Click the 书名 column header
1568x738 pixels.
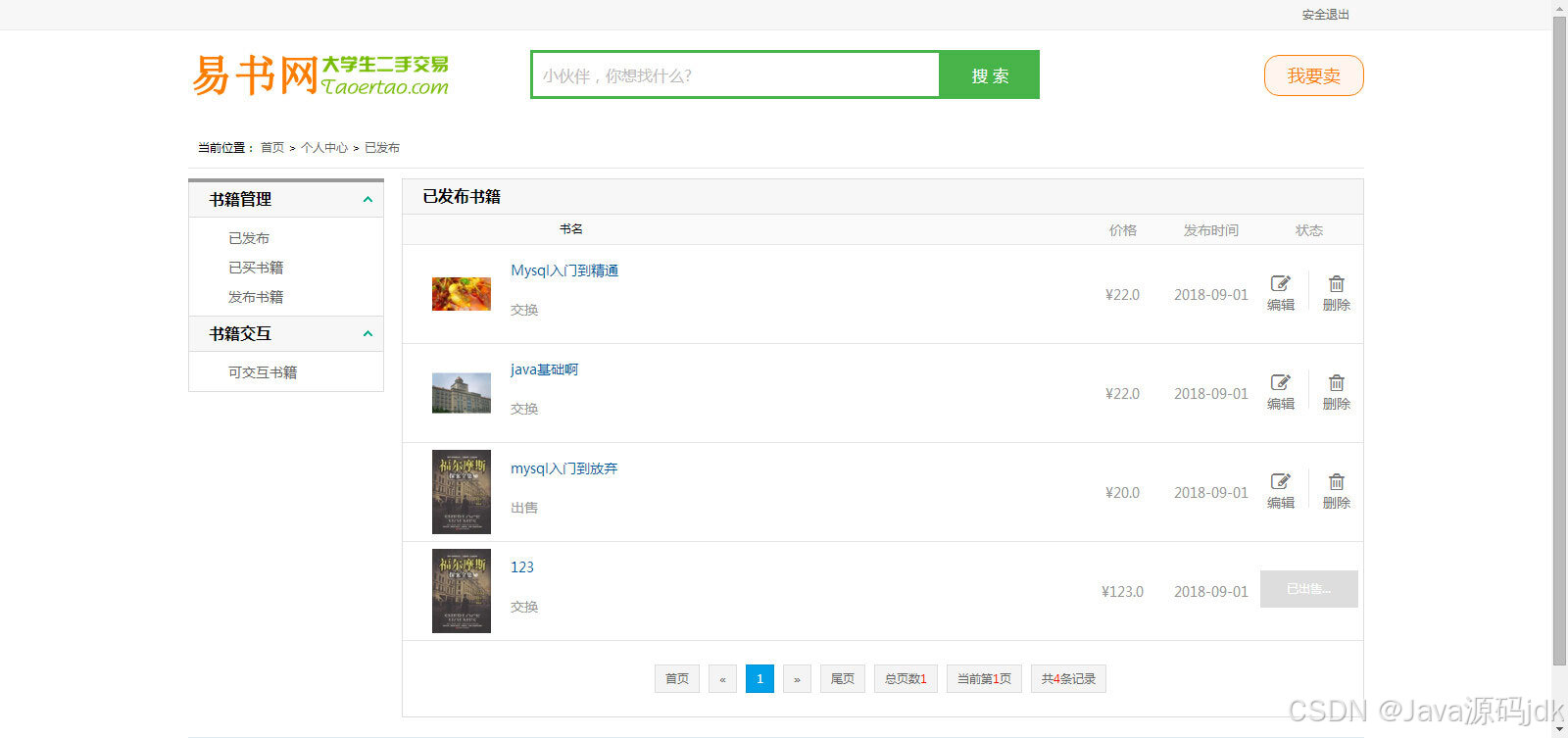point(571,229)
